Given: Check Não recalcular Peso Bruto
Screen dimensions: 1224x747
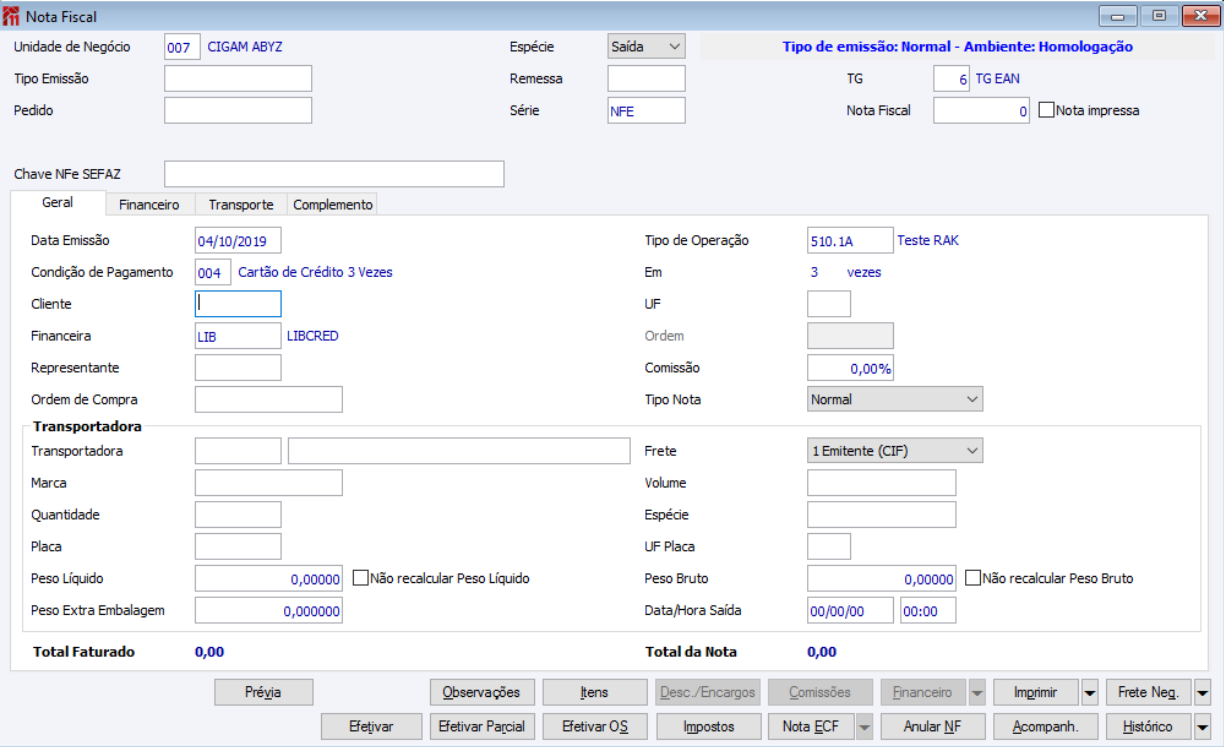Looking at the screenshot, I should (x=973, y=578).
